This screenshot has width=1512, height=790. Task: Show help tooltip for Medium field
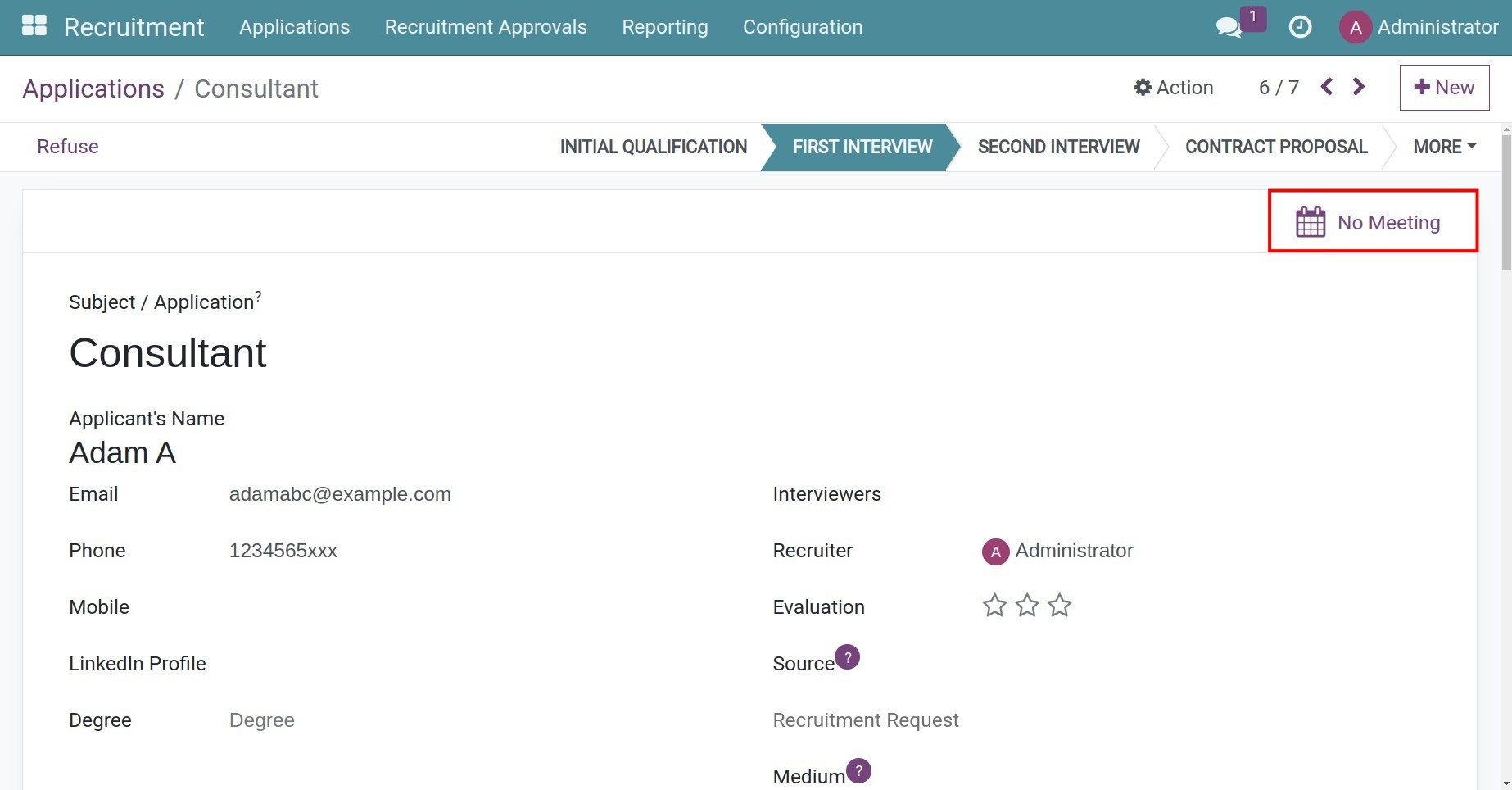(x=858, y=770)
